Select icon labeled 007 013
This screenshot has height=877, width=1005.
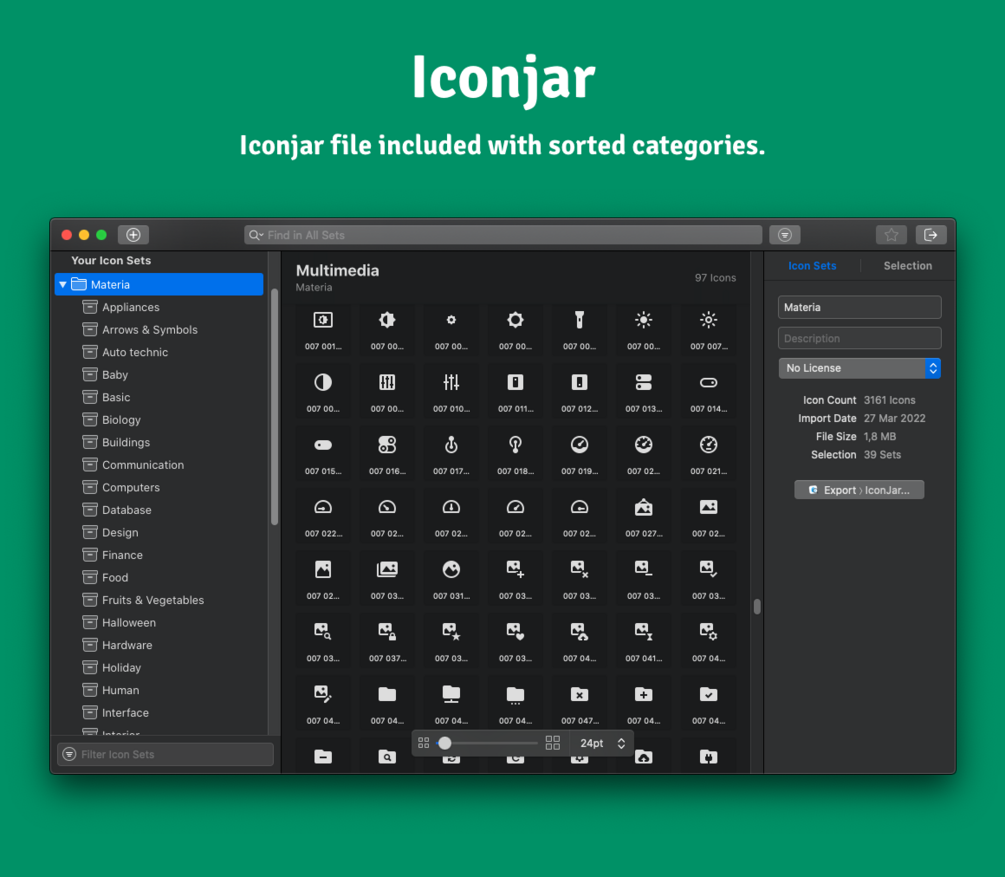[644, 392]
